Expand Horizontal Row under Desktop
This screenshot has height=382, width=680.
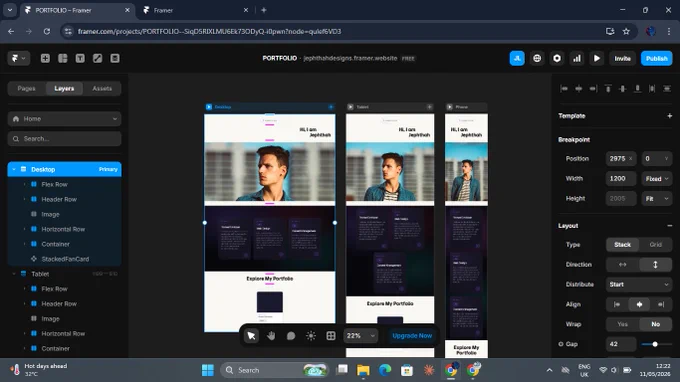pos(24,229)
